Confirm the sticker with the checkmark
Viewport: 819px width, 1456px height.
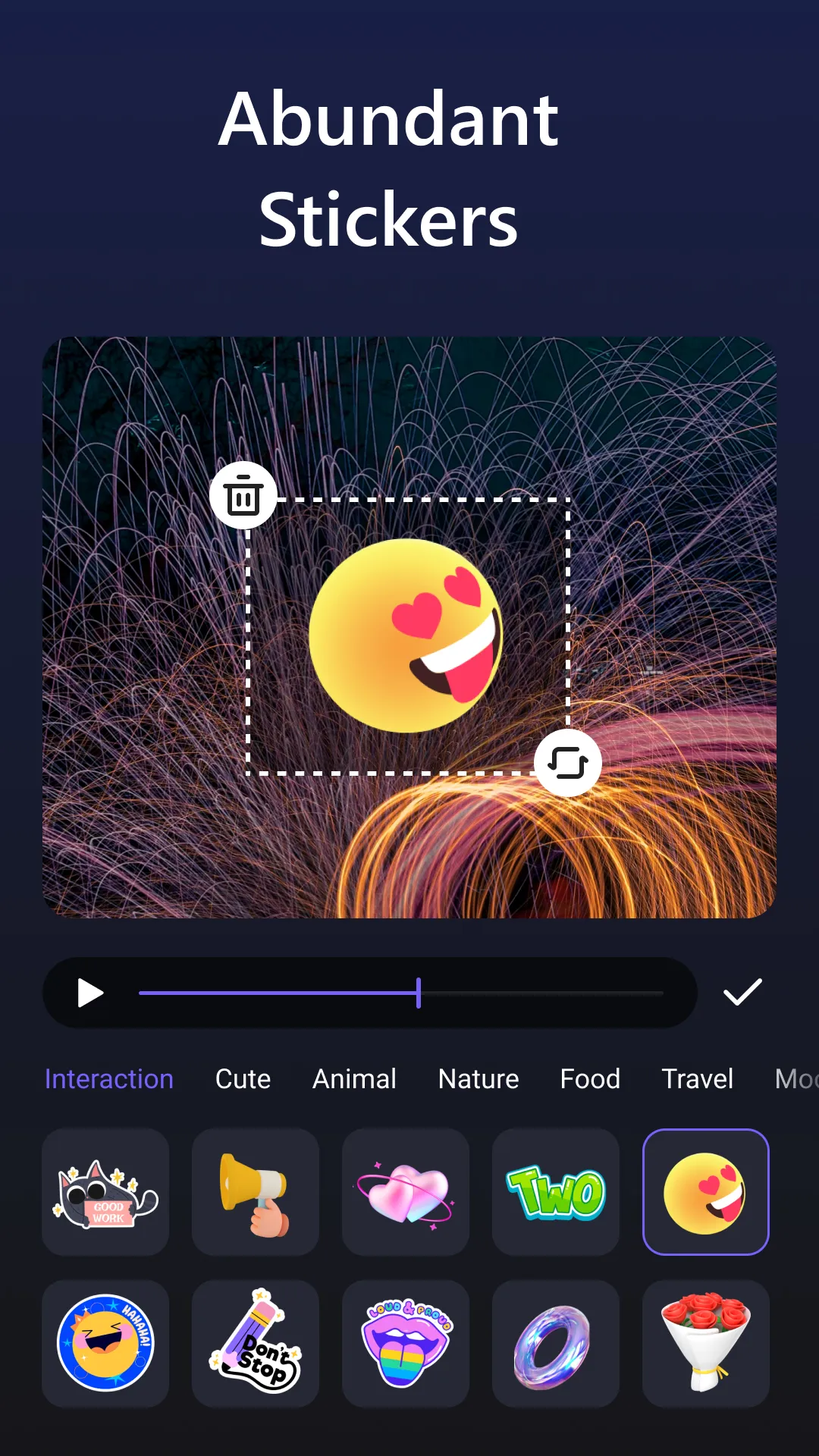742,992
